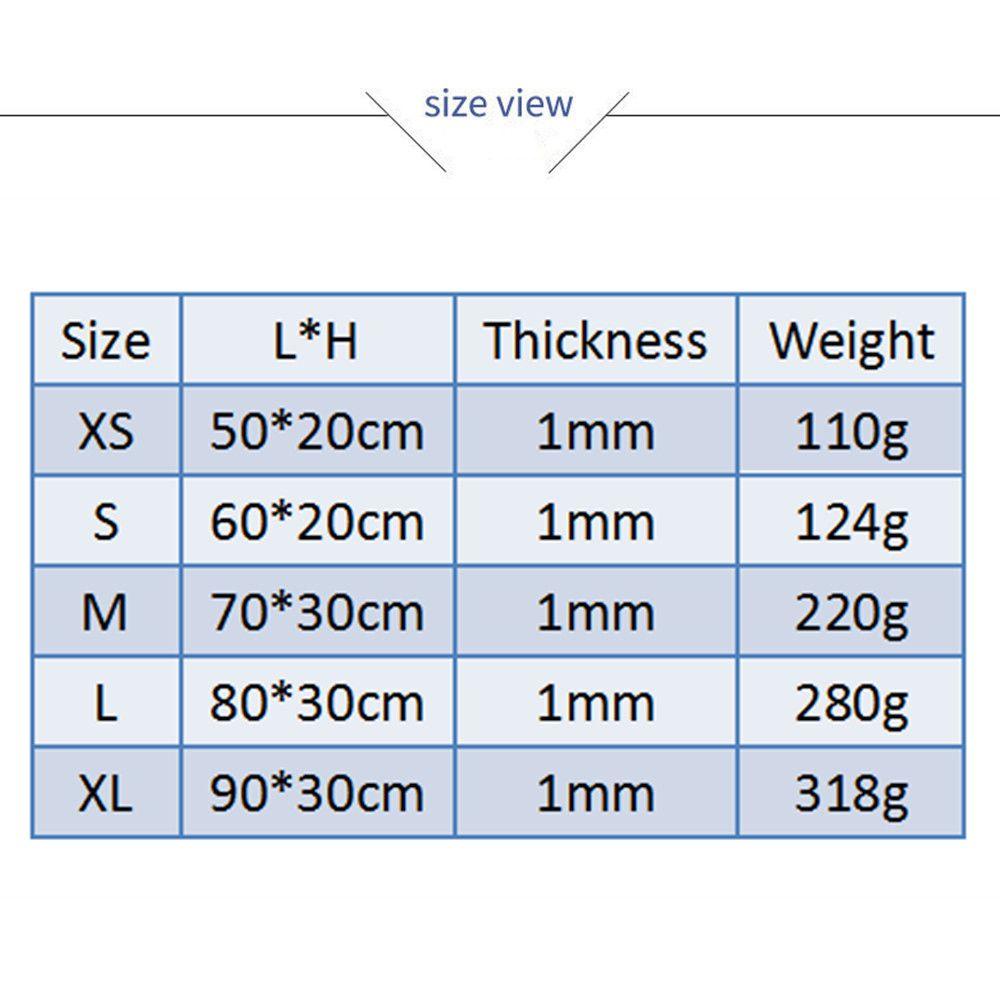Click the "size view" heading text
The height and width of the screenshot is (1000, 1000).
point(498,104)
